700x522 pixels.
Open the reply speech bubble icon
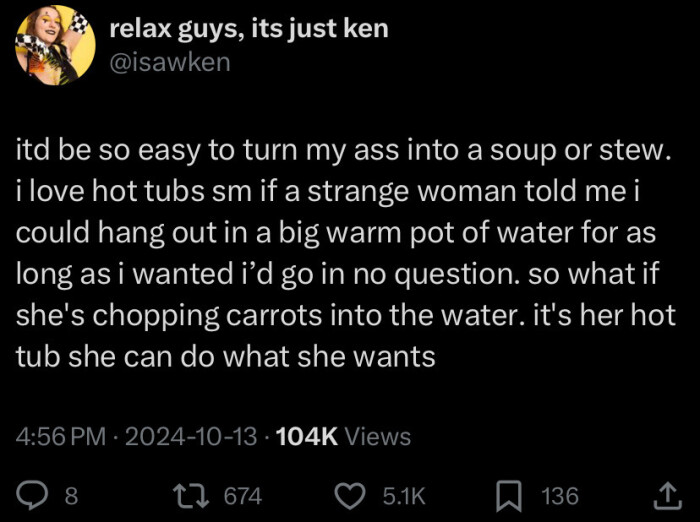click(32, 496)
